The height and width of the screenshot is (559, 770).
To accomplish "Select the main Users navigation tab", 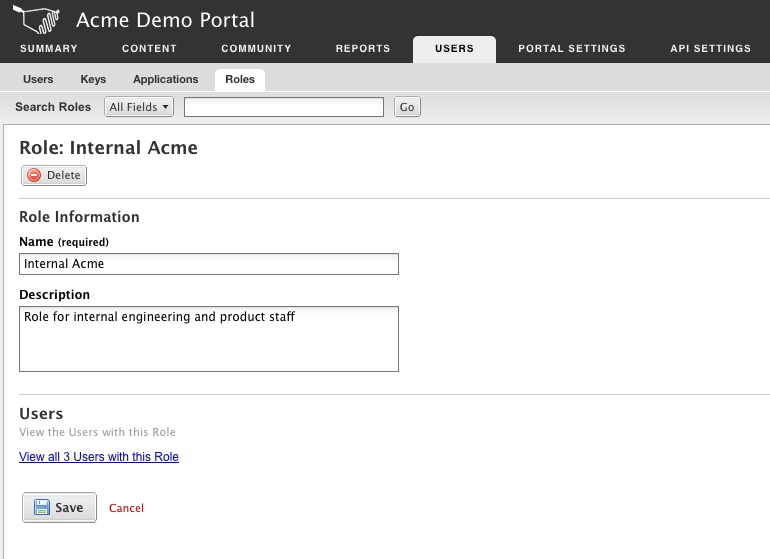I will point(454,49).
